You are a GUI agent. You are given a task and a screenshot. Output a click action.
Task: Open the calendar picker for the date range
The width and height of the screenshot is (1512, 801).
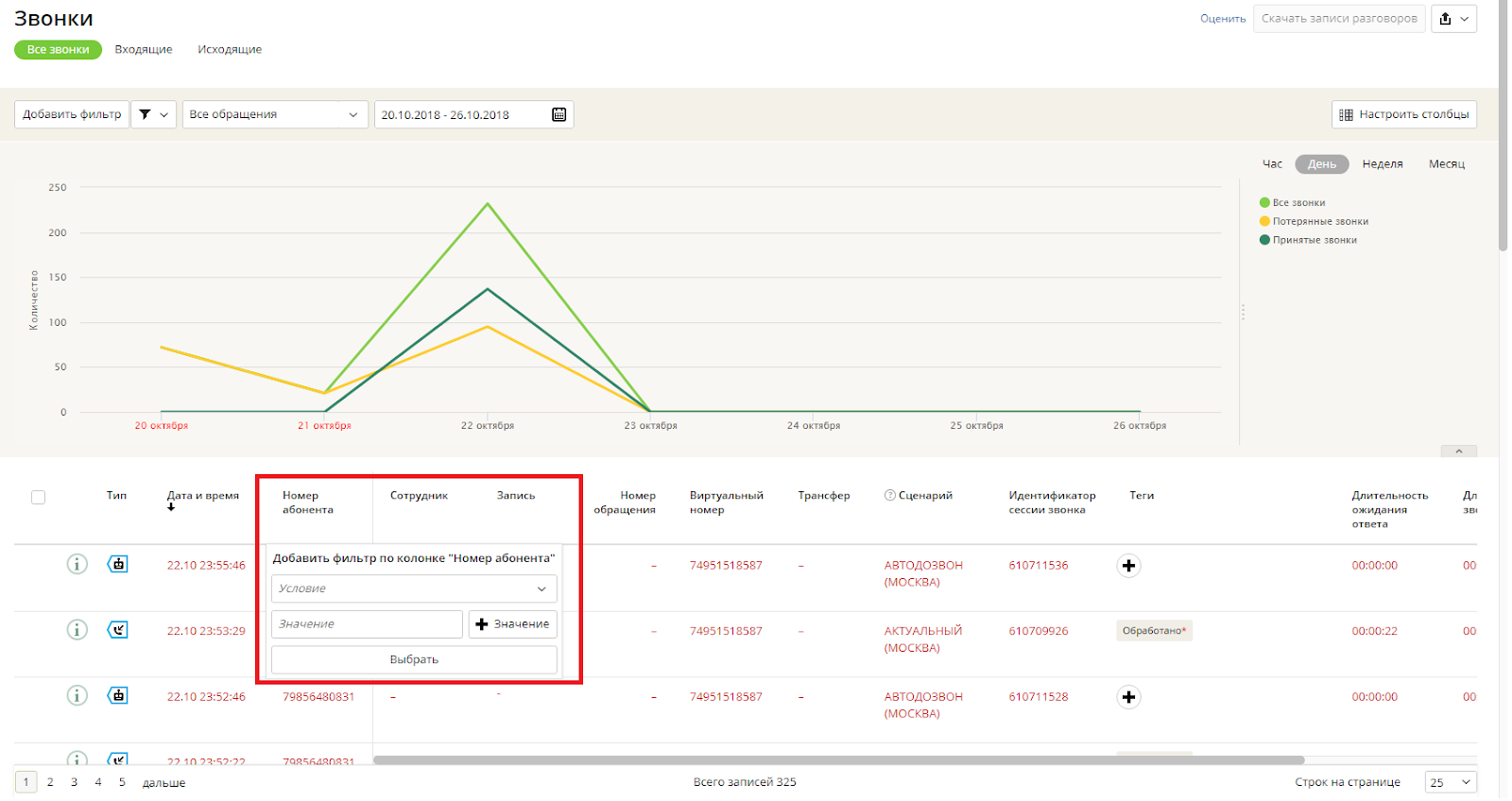pyautogui.click(x=558, y=114)
